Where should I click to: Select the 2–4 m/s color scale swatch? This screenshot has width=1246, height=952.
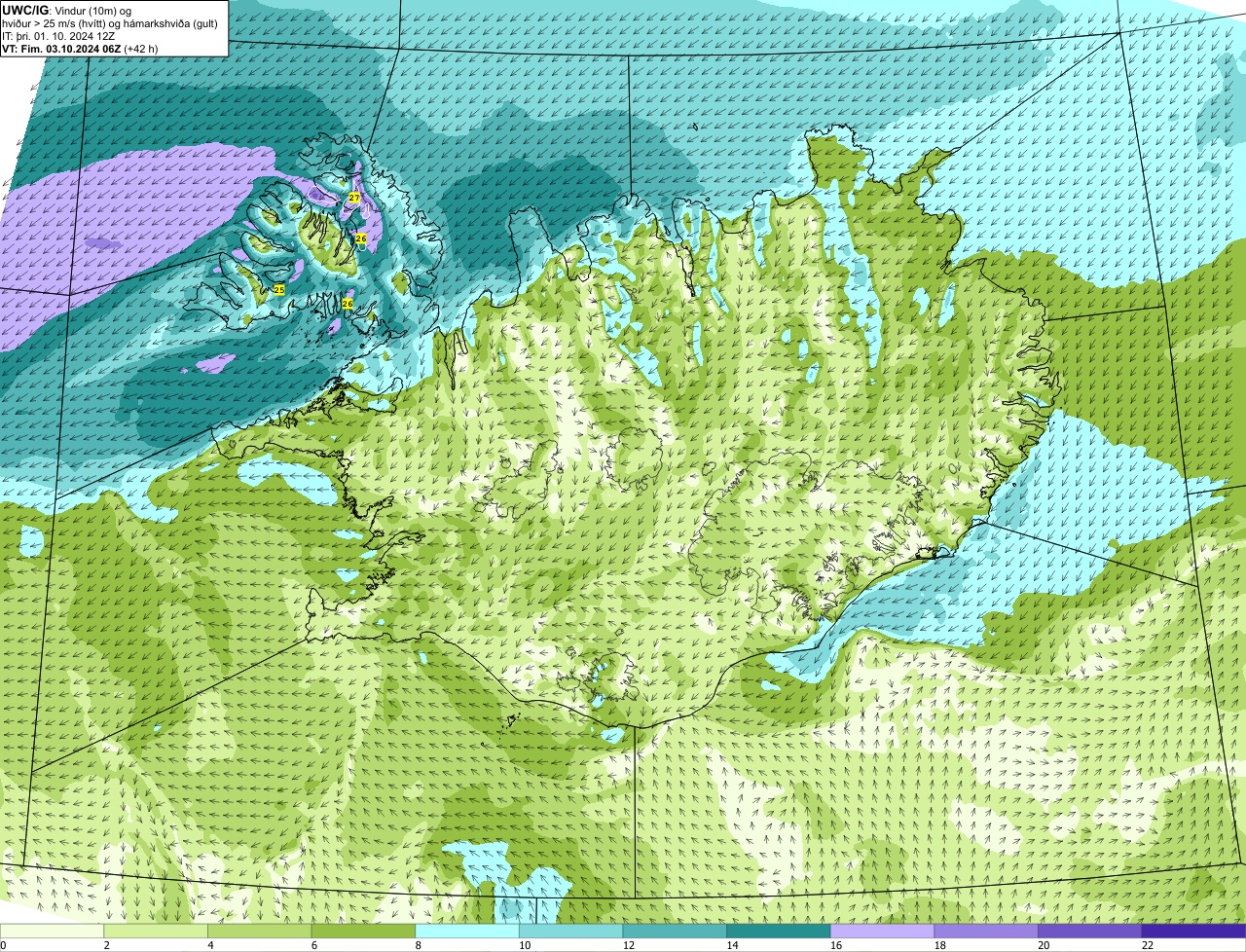pos(155,931)
